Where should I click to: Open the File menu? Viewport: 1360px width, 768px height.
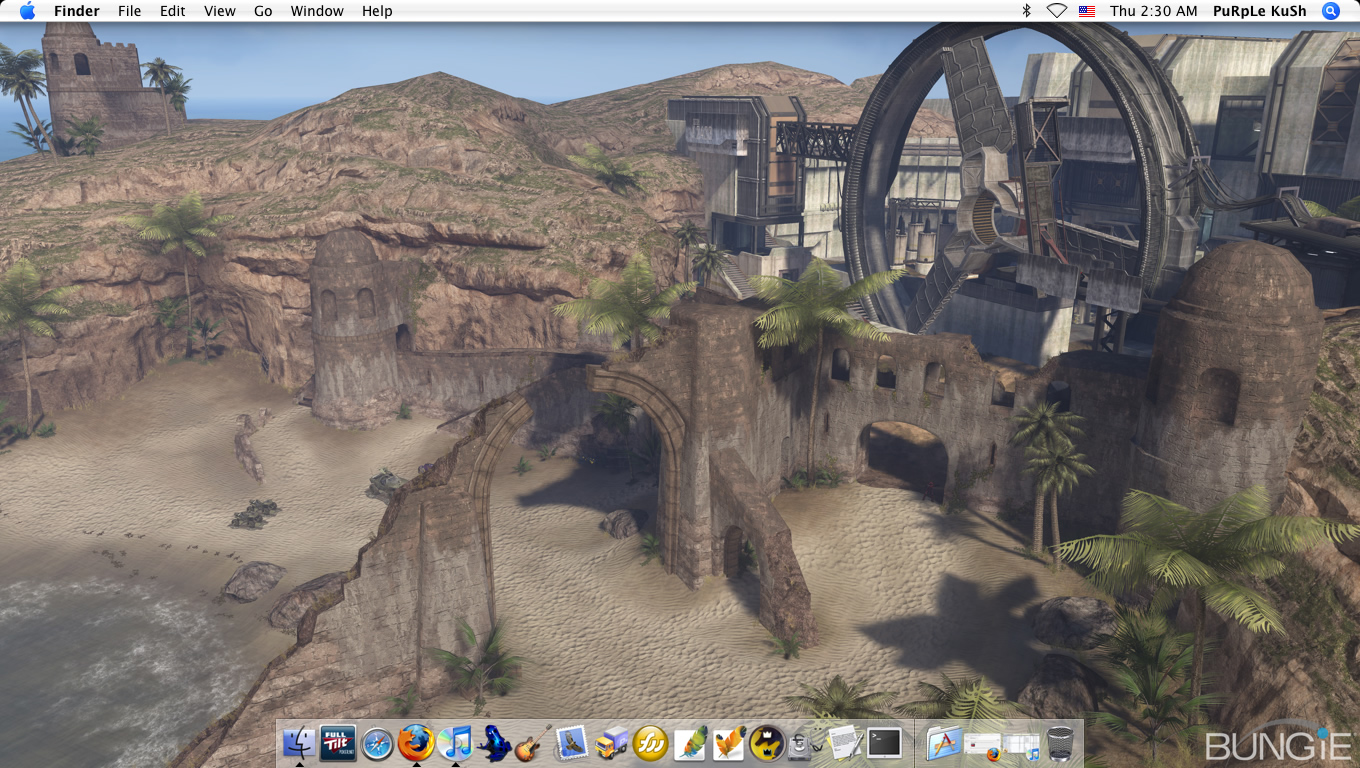tap(129, 11)
